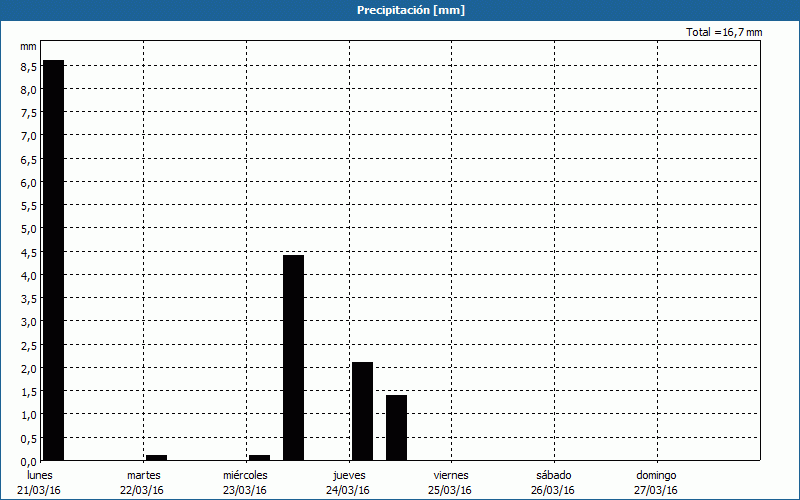Select the lunes 21/03/16 axis label
The image size is (800, 500).
tap(39, 482)
